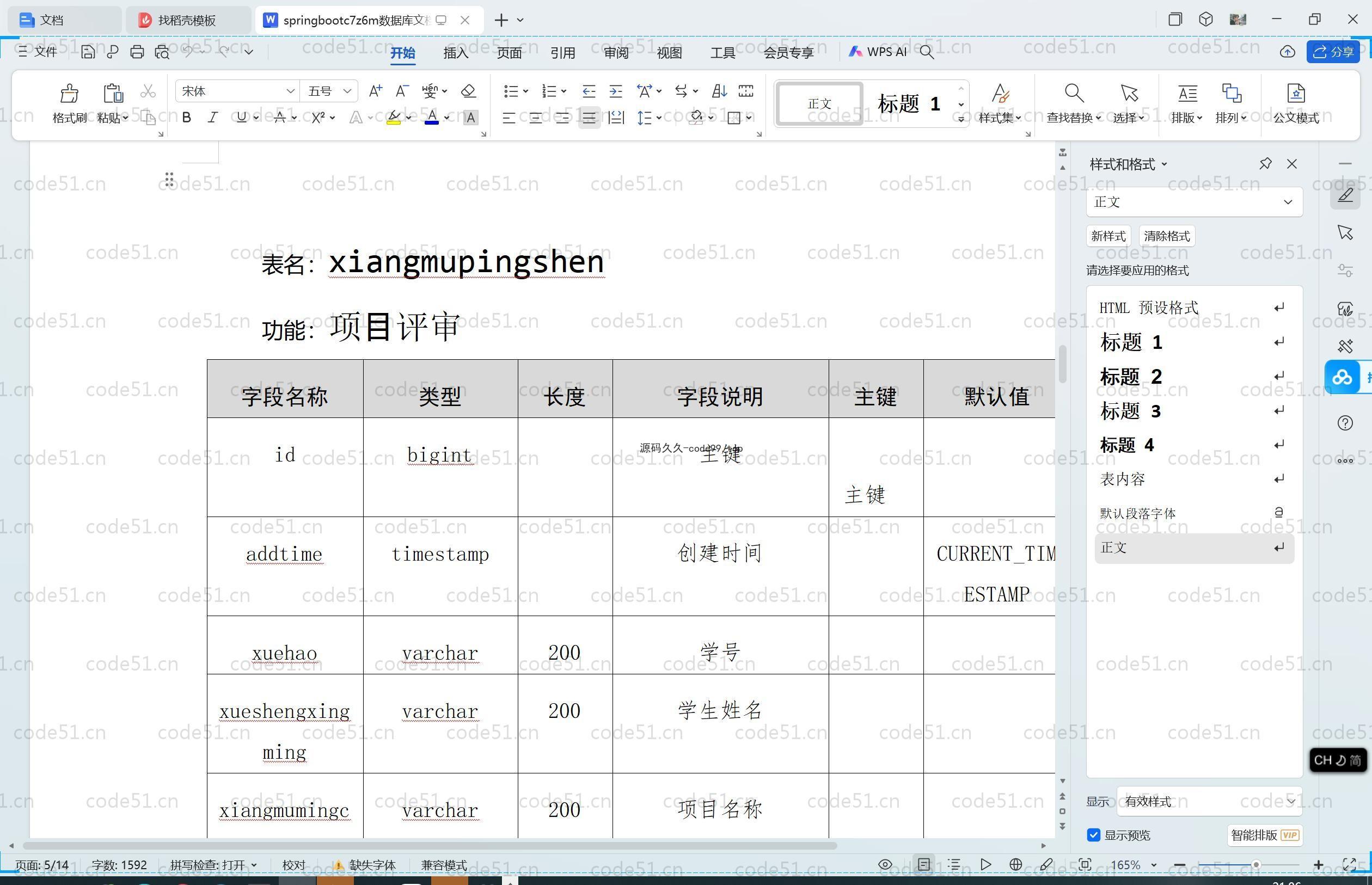Click the zoom slider handle in status bar
Image resolution: width=1372 pixels, height=885 pixels.
pyautogui.click(x=1257, y=864)
